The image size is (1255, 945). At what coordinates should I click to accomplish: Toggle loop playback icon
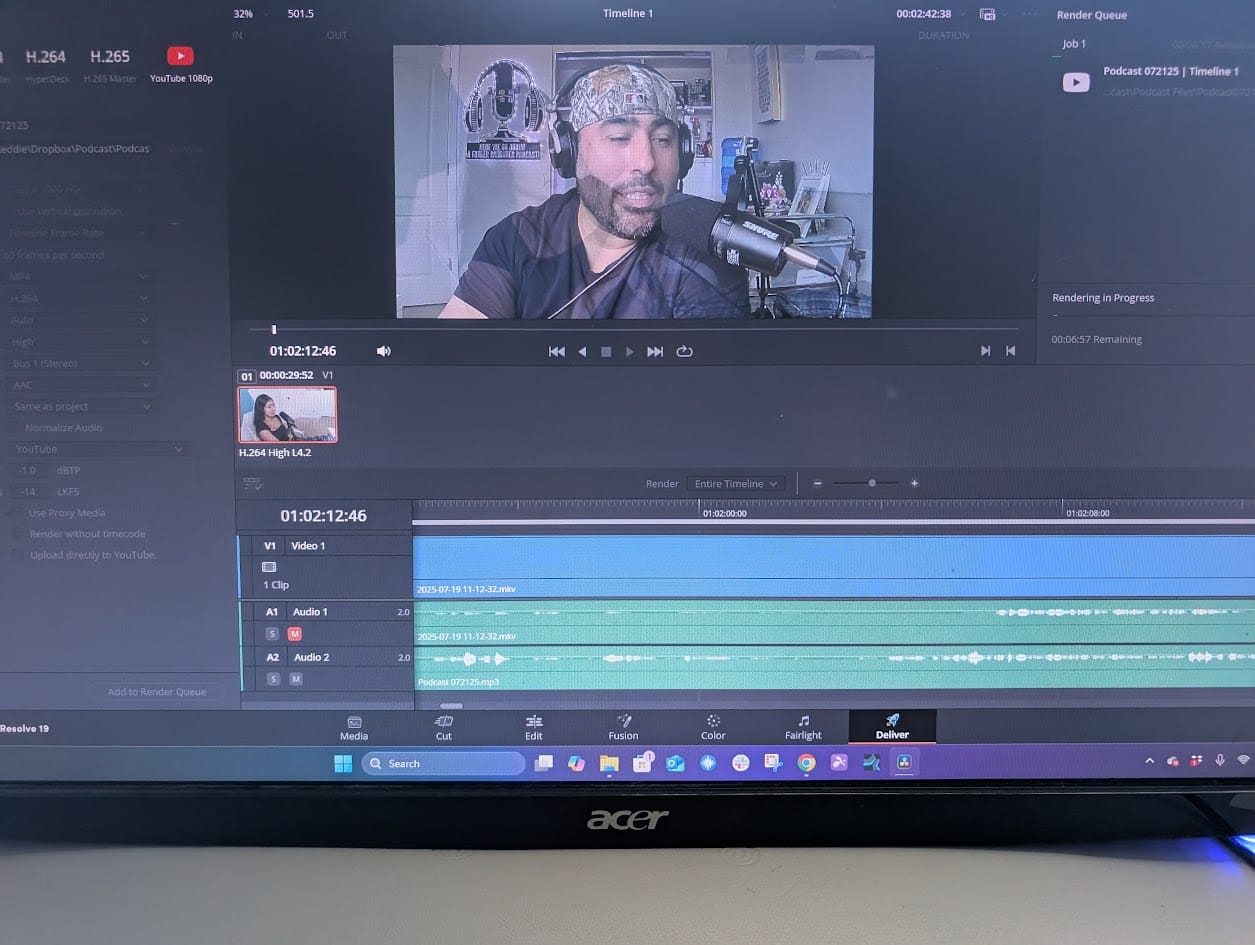coord(684,352)
